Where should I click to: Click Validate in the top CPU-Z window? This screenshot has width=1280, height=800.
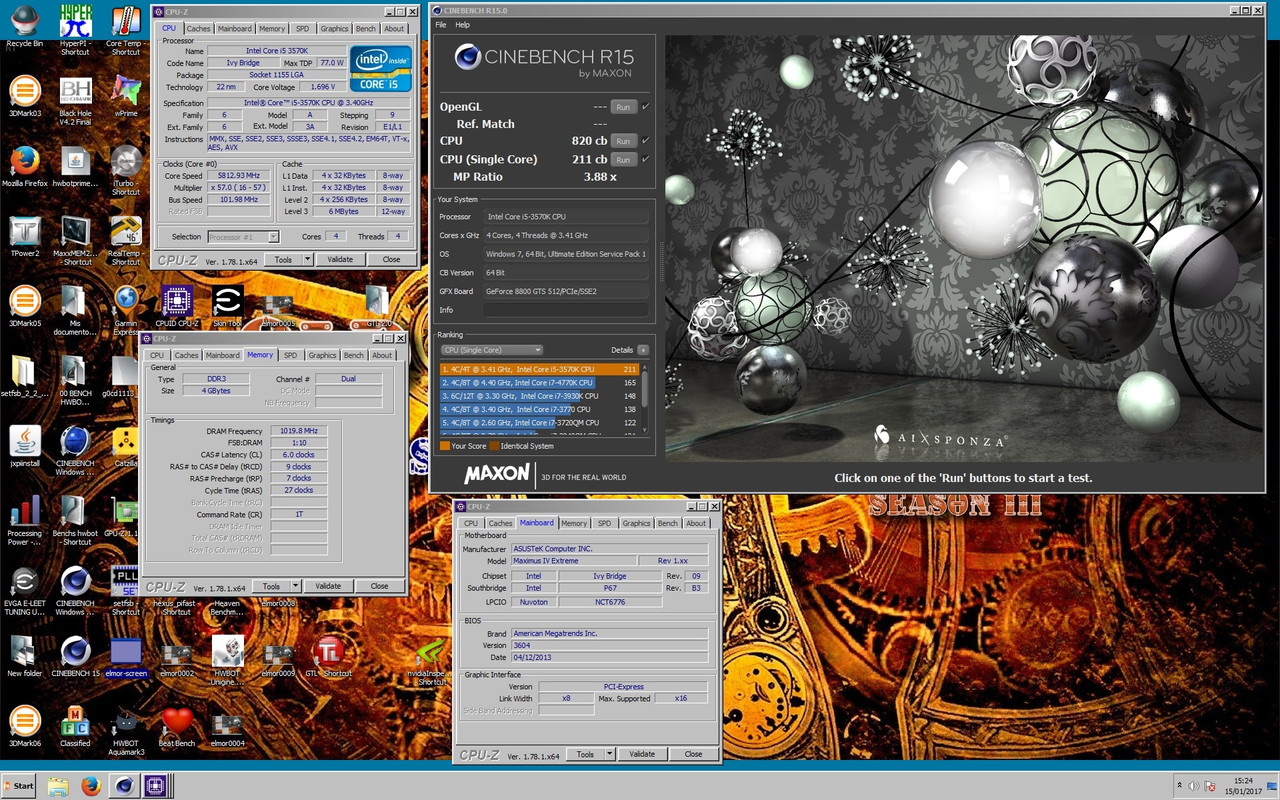(x=340, y=259)
